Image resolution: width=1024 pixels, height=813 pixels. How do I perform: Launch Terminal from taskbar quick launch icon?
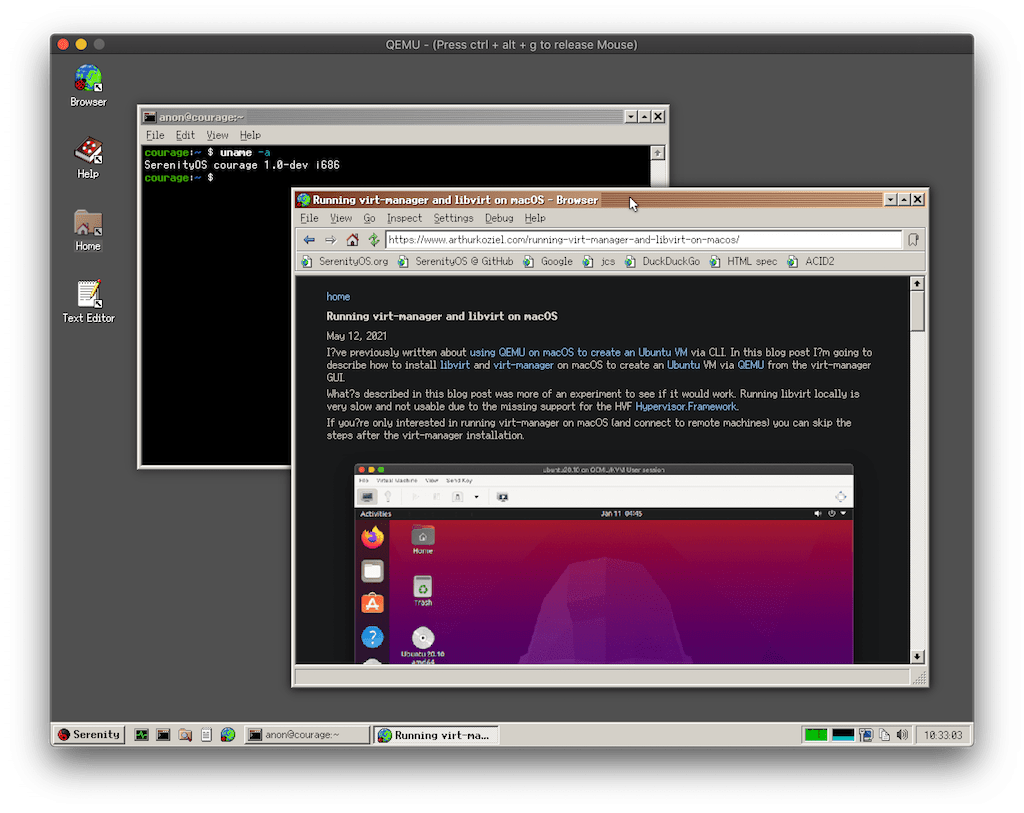point(163,735)
